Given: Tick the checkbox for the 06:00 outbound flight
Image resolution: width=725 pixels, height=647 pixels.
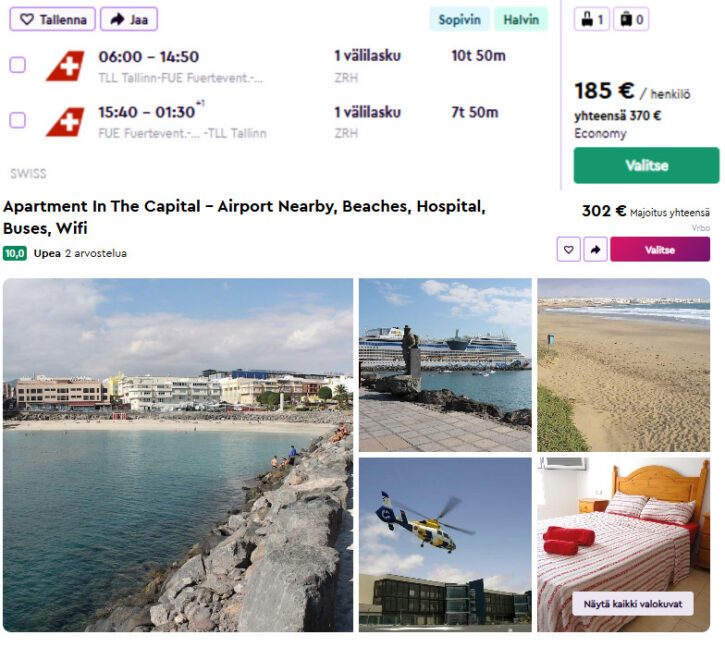Looking at the screenshot, I should coord(18,65).
